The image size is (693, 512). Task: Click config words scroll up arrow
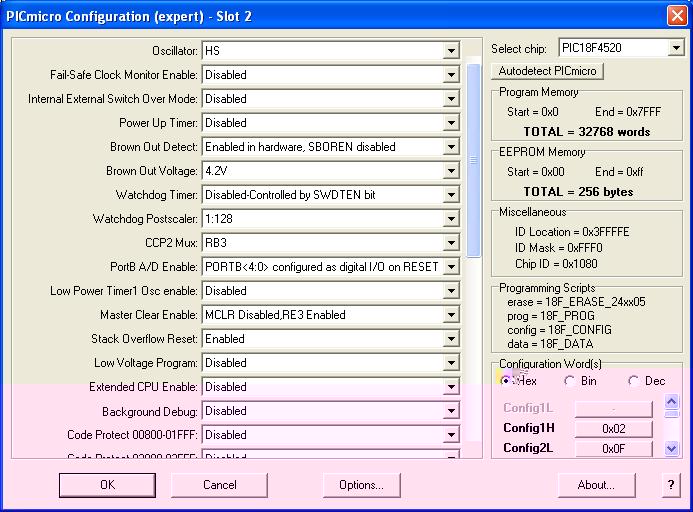click(x=671, y=402)
